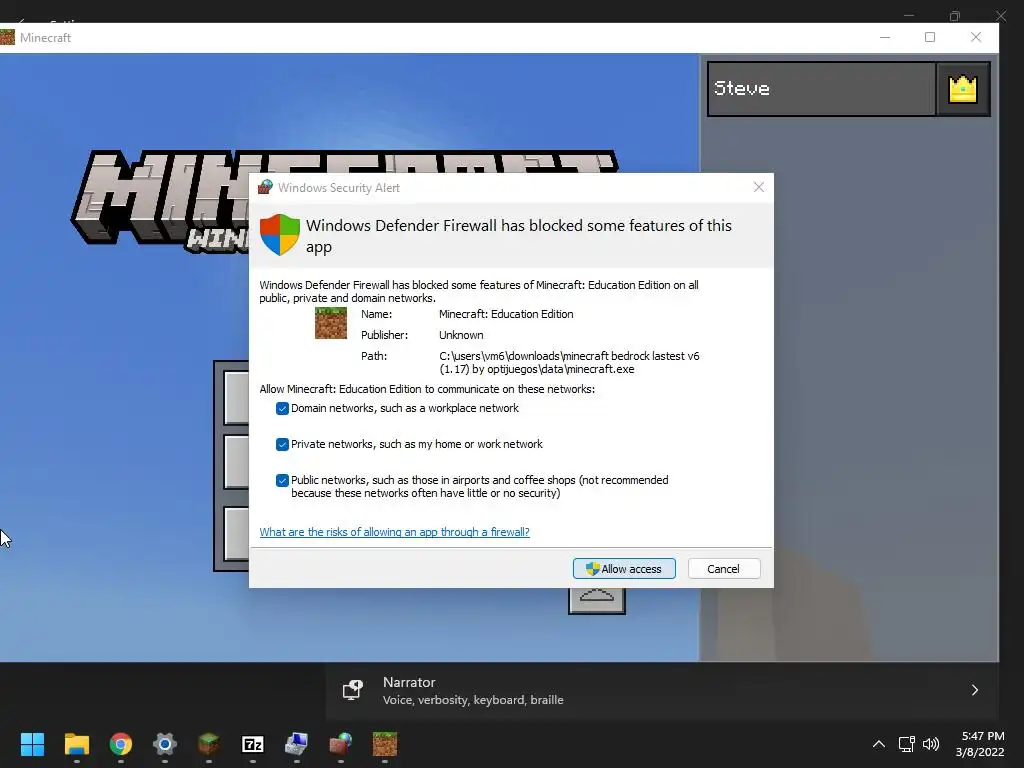Viewport: 1024px width, 768px height.
Task: Click the crown icon next to Steve
Action: 963,89
